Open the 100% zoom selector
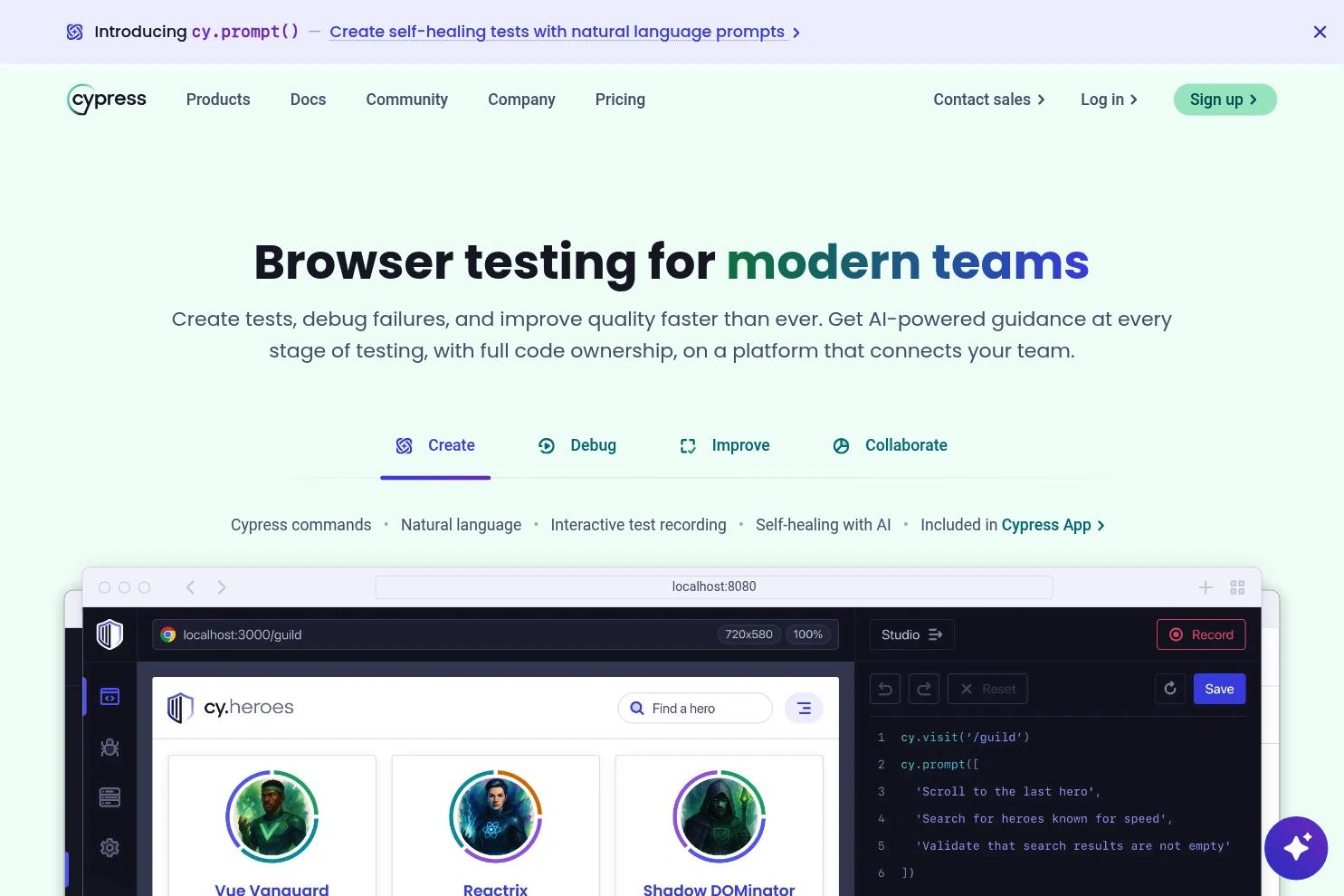The image size is (1344, 896). coord(808,634)
